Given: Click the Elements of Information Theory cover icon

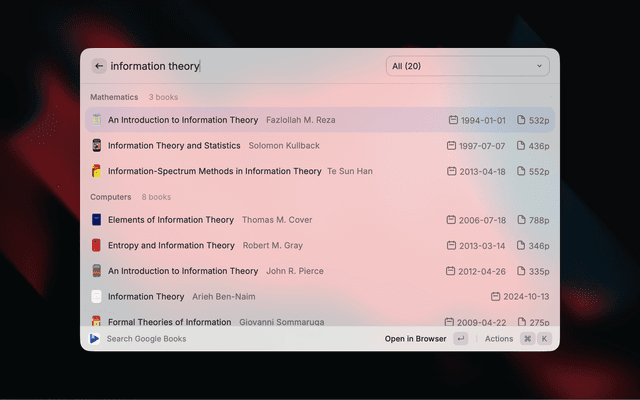Looking at the screenshot, I should [x=97, y=220].
